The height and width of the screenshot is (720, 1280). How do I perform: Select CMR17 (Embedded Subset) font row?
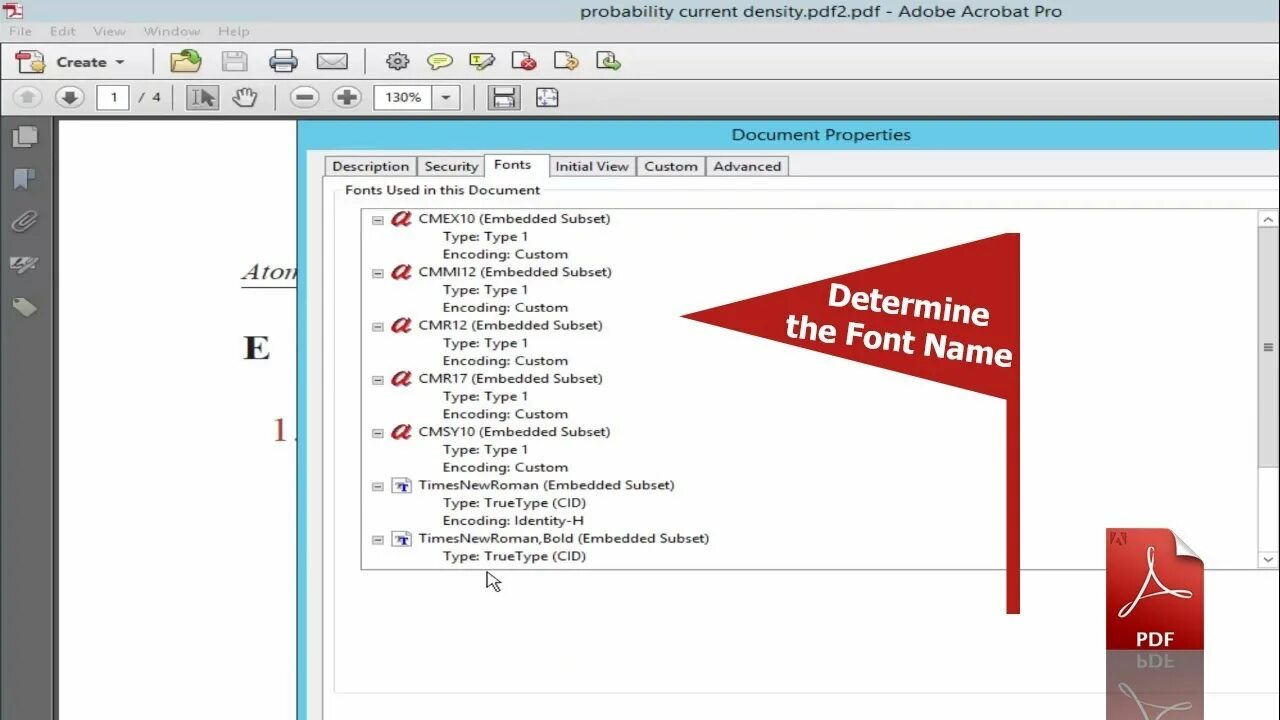[x=510, y=378]
